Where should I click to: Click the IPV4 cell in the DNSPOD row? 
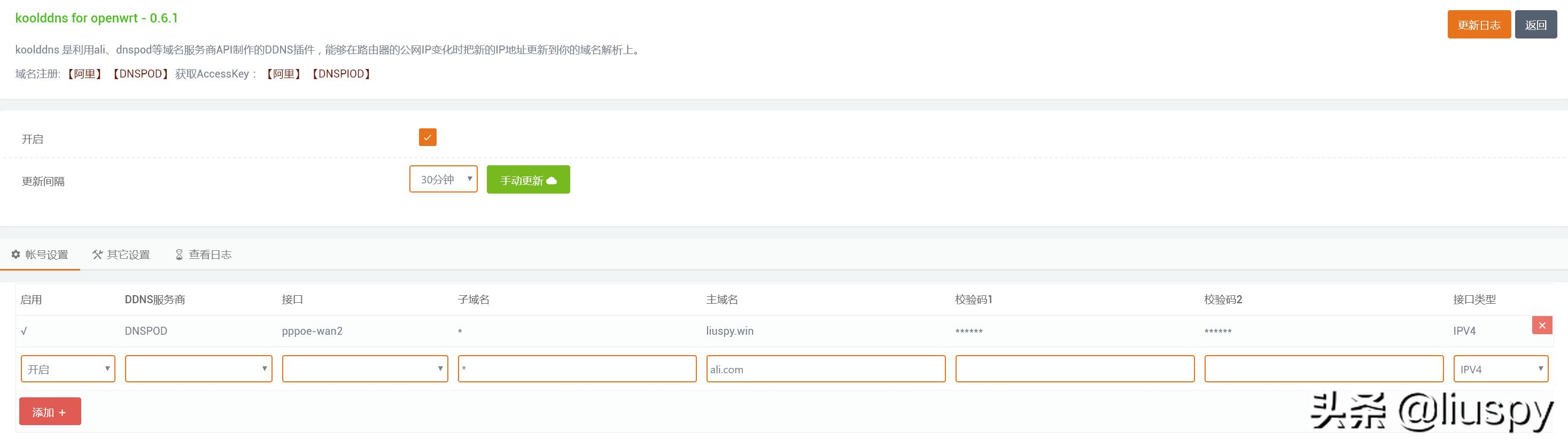coord(1464,331)
